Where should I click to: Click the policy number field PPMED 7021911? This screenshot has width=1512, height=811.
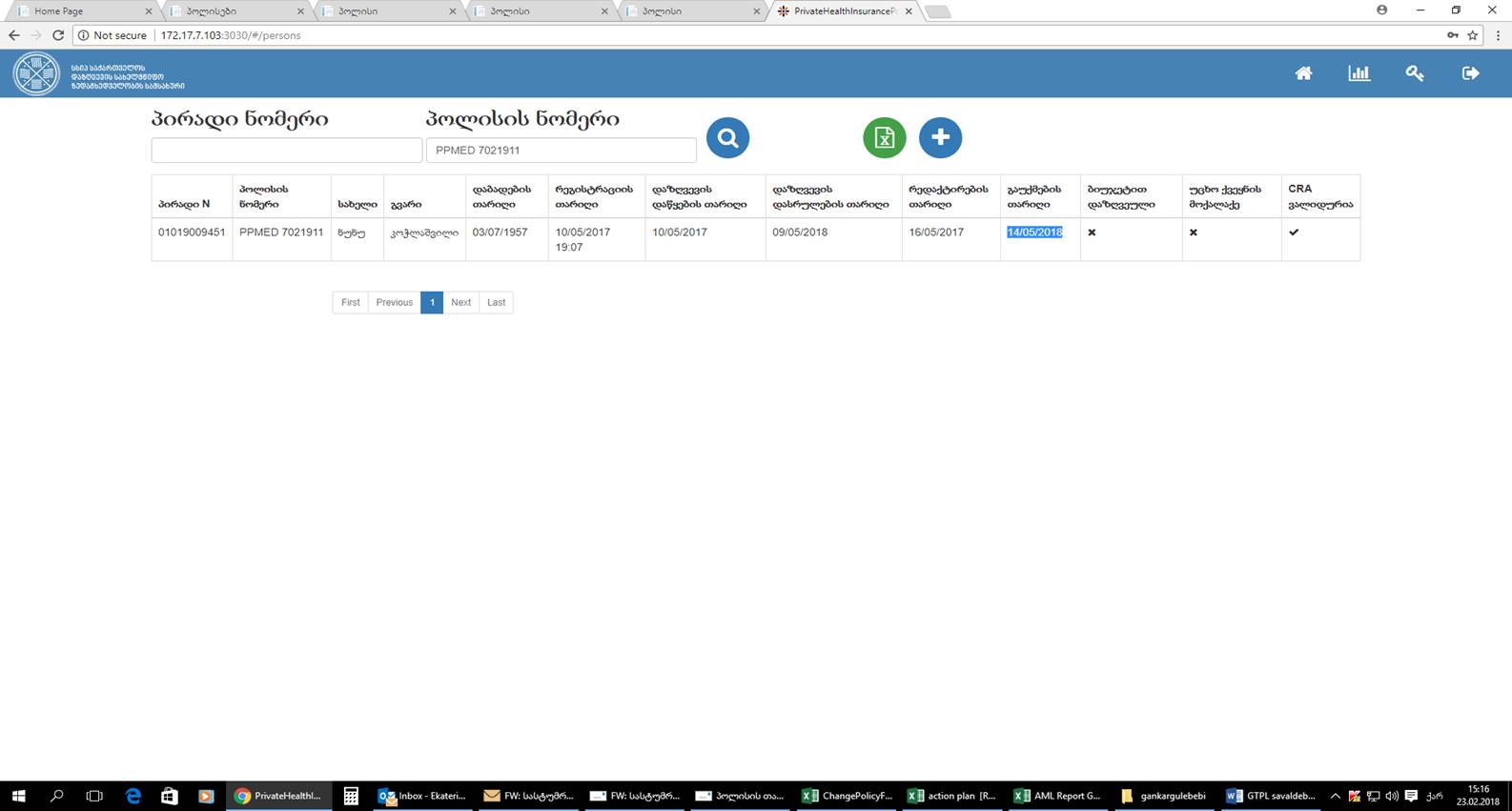(x=561, y=151)
